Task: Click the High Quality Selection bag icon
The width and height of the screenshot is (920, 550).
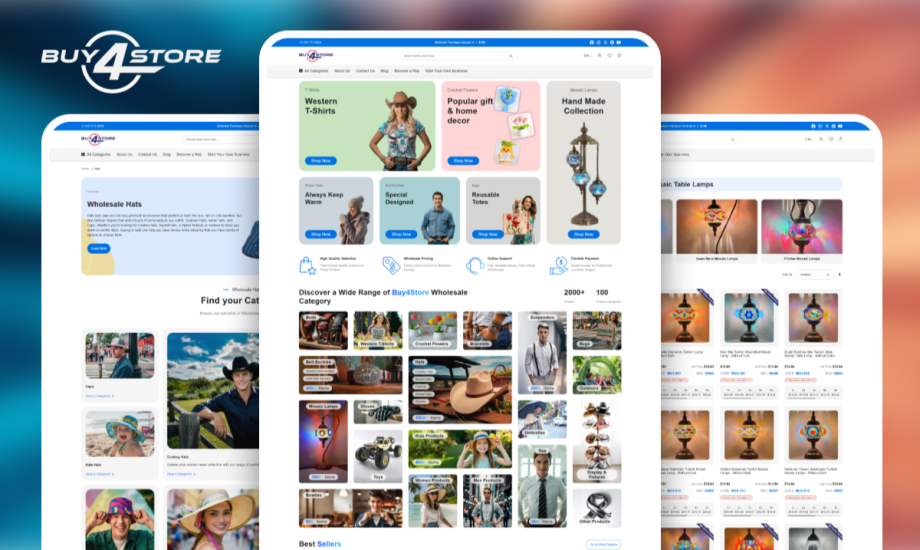Action: 307,265
